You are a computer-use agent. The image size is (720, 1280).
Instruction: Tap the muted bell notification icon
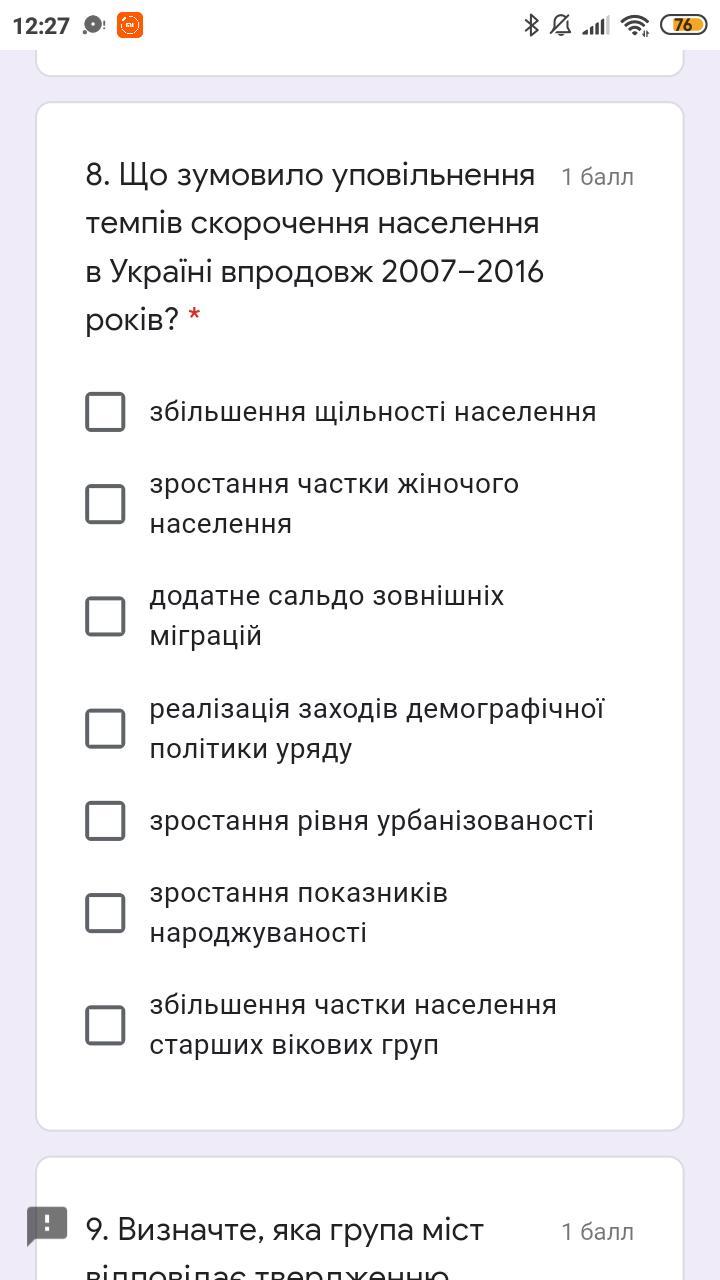pos(561,25)
